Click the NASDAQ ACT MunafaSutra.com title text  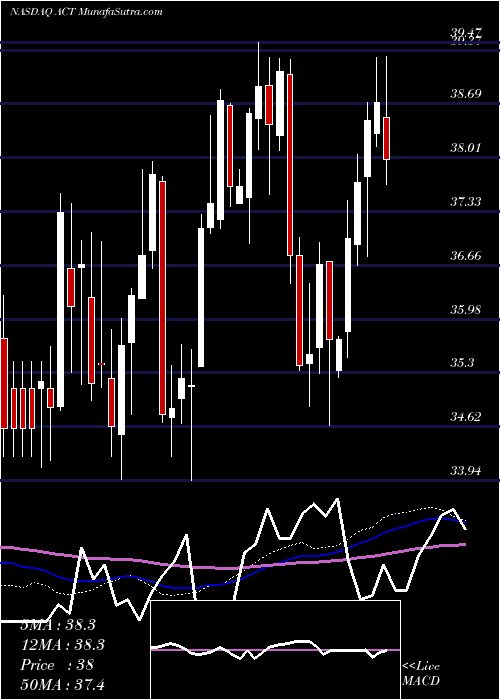[86, 12]
